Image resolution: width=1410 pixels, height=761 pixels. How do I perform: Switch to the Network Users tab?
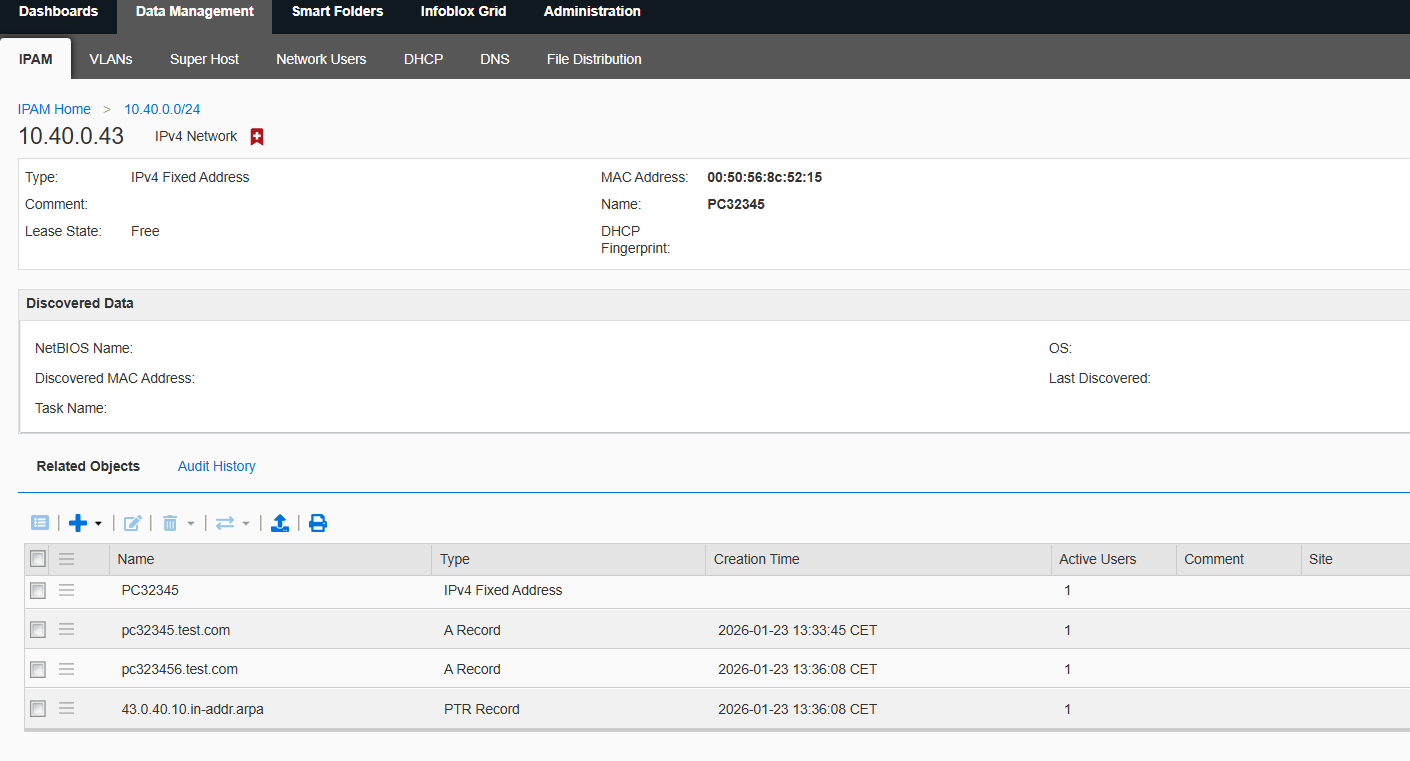point(321,59)
